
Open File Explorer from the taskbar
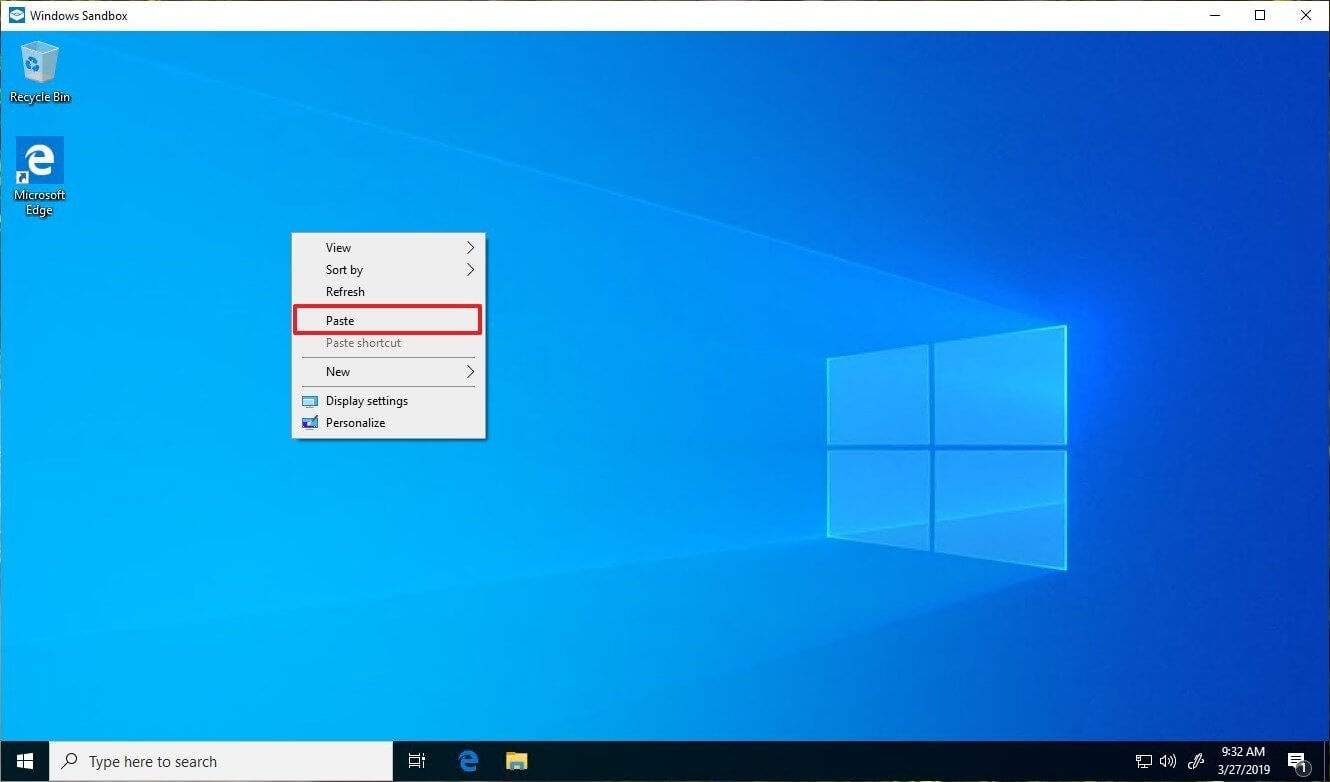coord(516,761)
